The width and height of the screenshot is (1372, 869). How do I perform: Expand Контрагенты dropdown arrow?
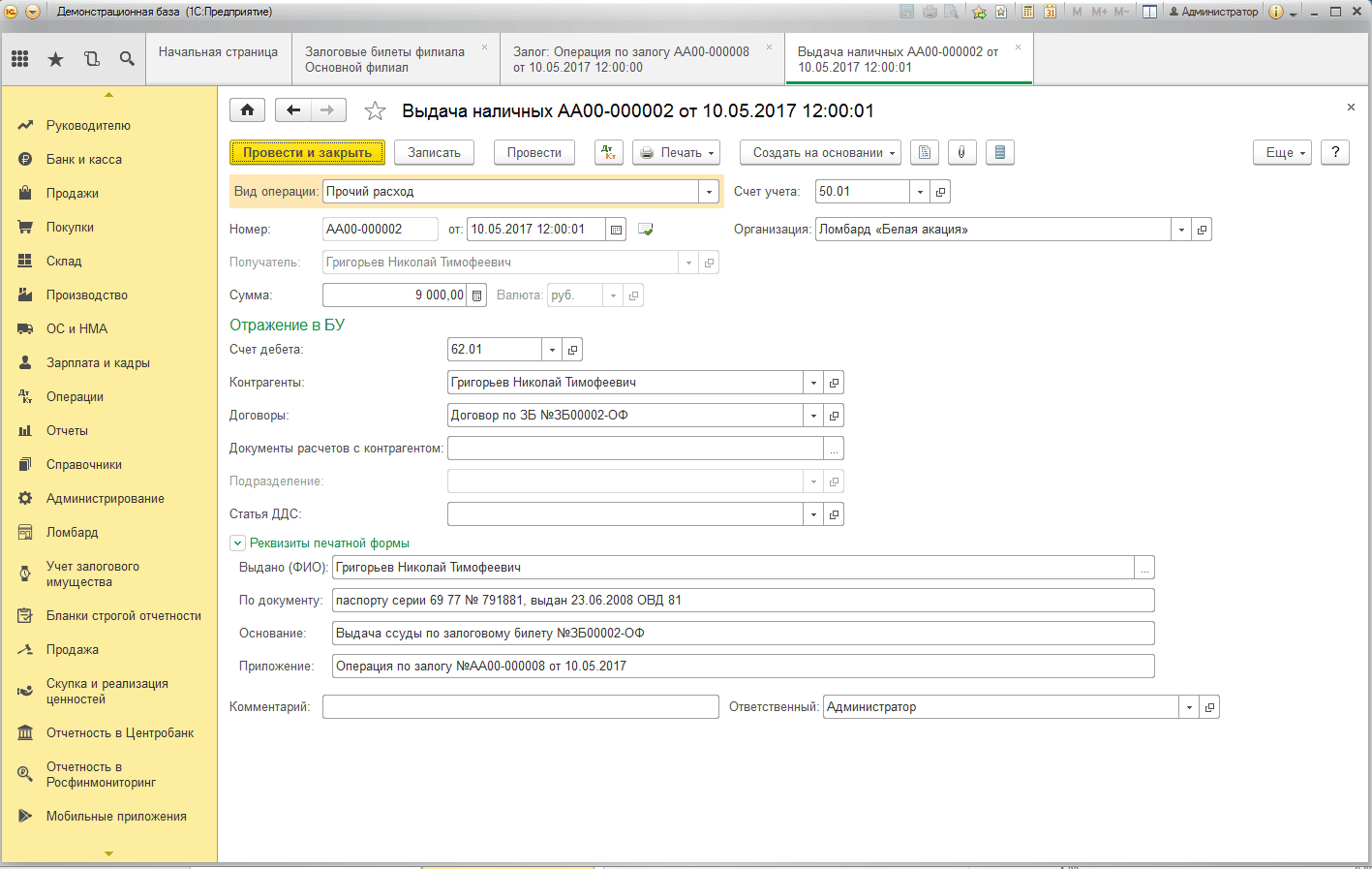pyautogui.click(x=813, y=383)
